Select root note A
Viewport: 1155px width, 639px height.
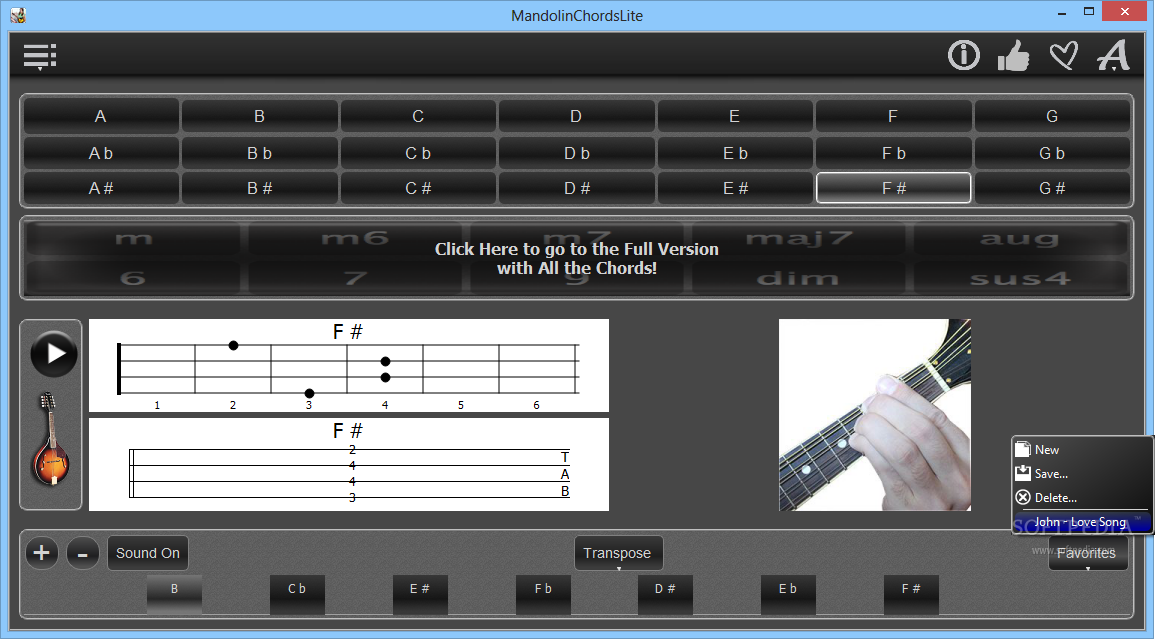pyautogui.click(x=101, y=116)
